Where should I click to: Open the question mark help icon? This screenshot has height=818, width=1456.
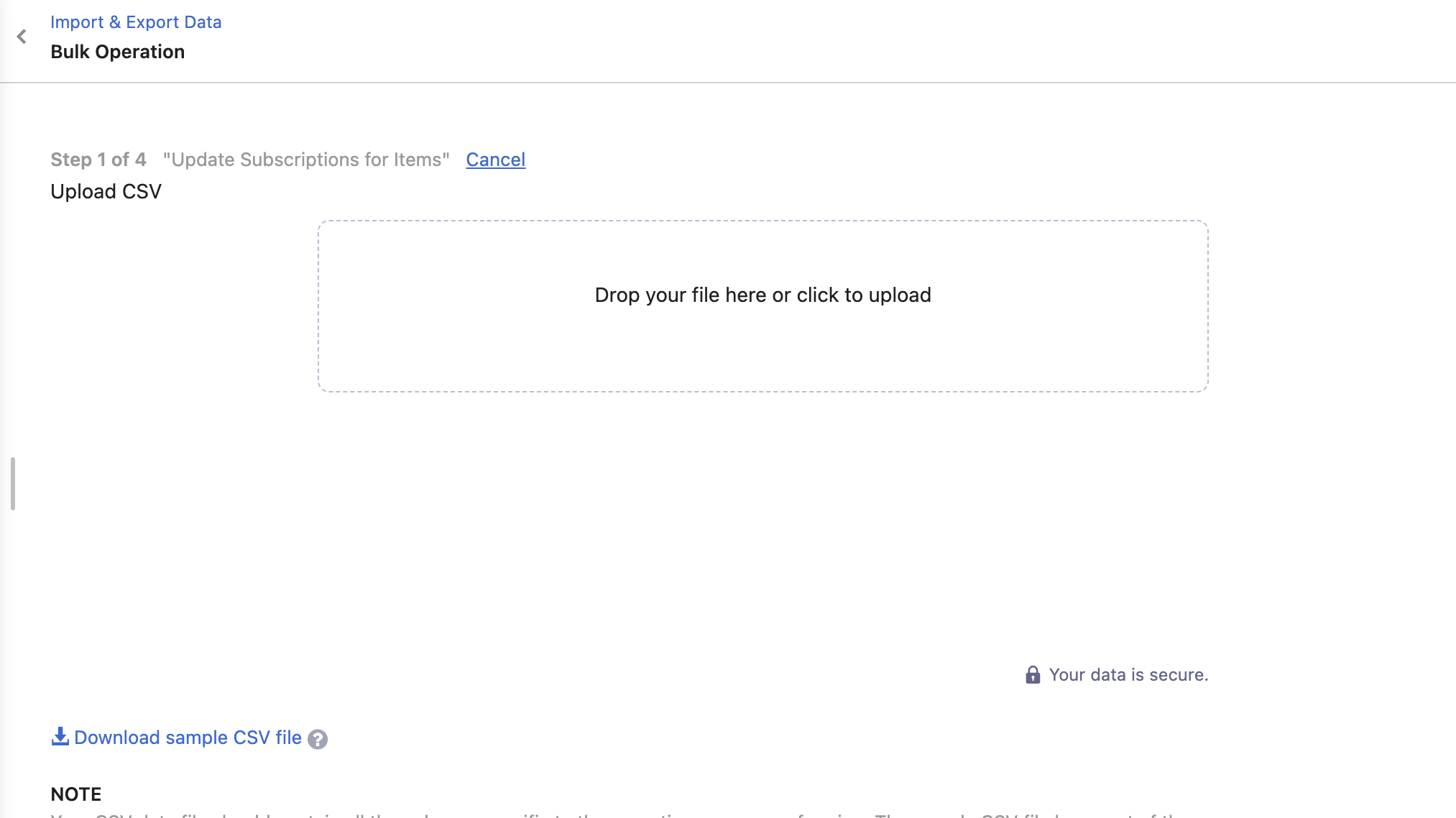pos(317,739)
